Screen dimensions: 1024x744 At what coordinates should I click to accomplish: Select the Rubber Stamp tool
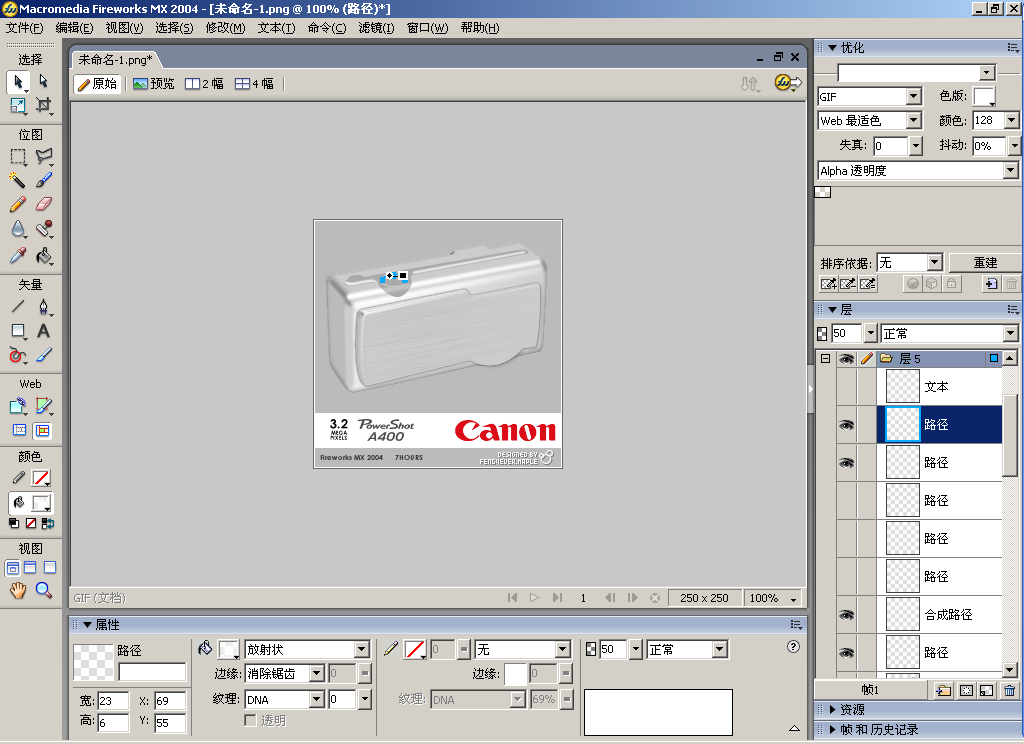pos(43,229)
